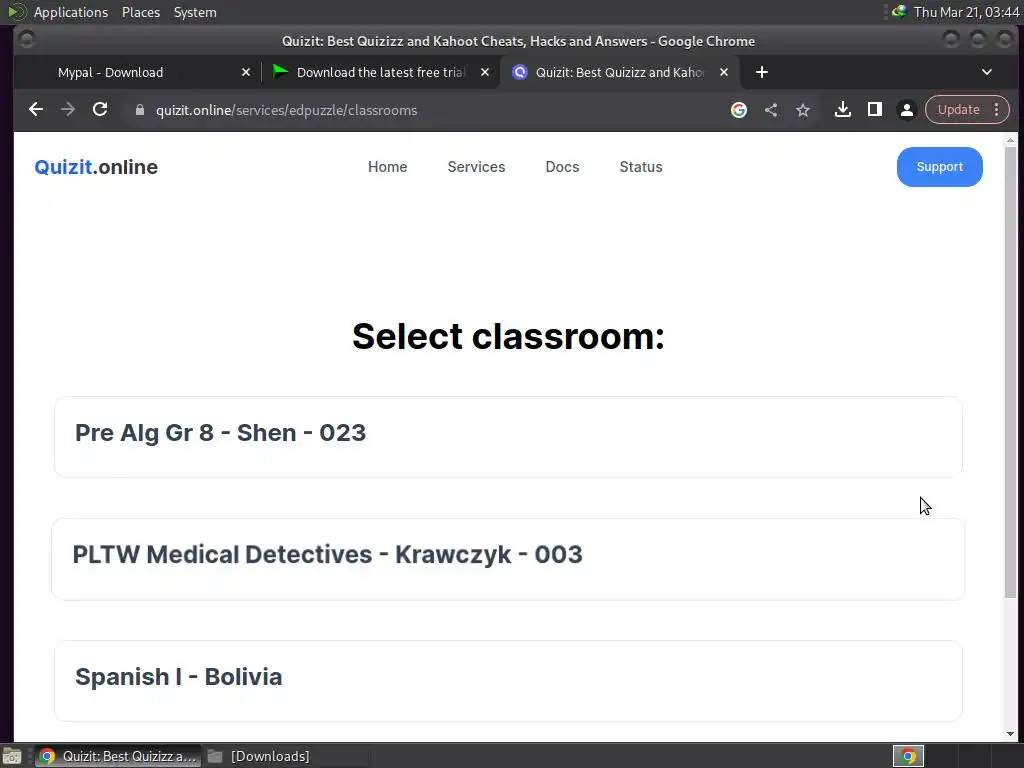Open the Google icon in address bar
The width and height of the screenshot is (1024, 768).
[739, 110]
